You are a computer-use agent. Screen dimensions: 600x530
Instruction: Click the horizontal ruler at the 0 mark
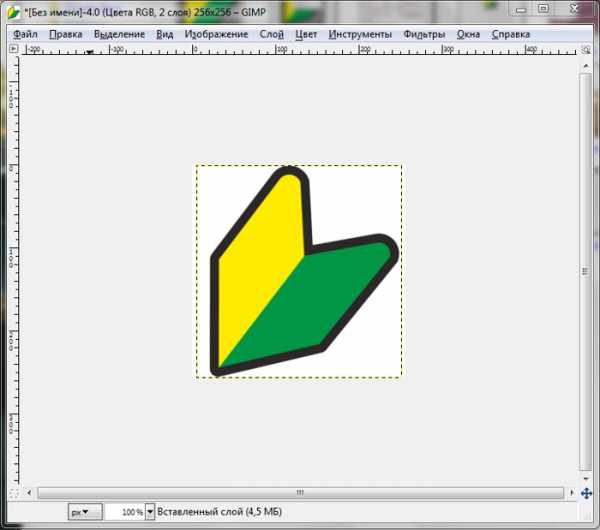194,49
